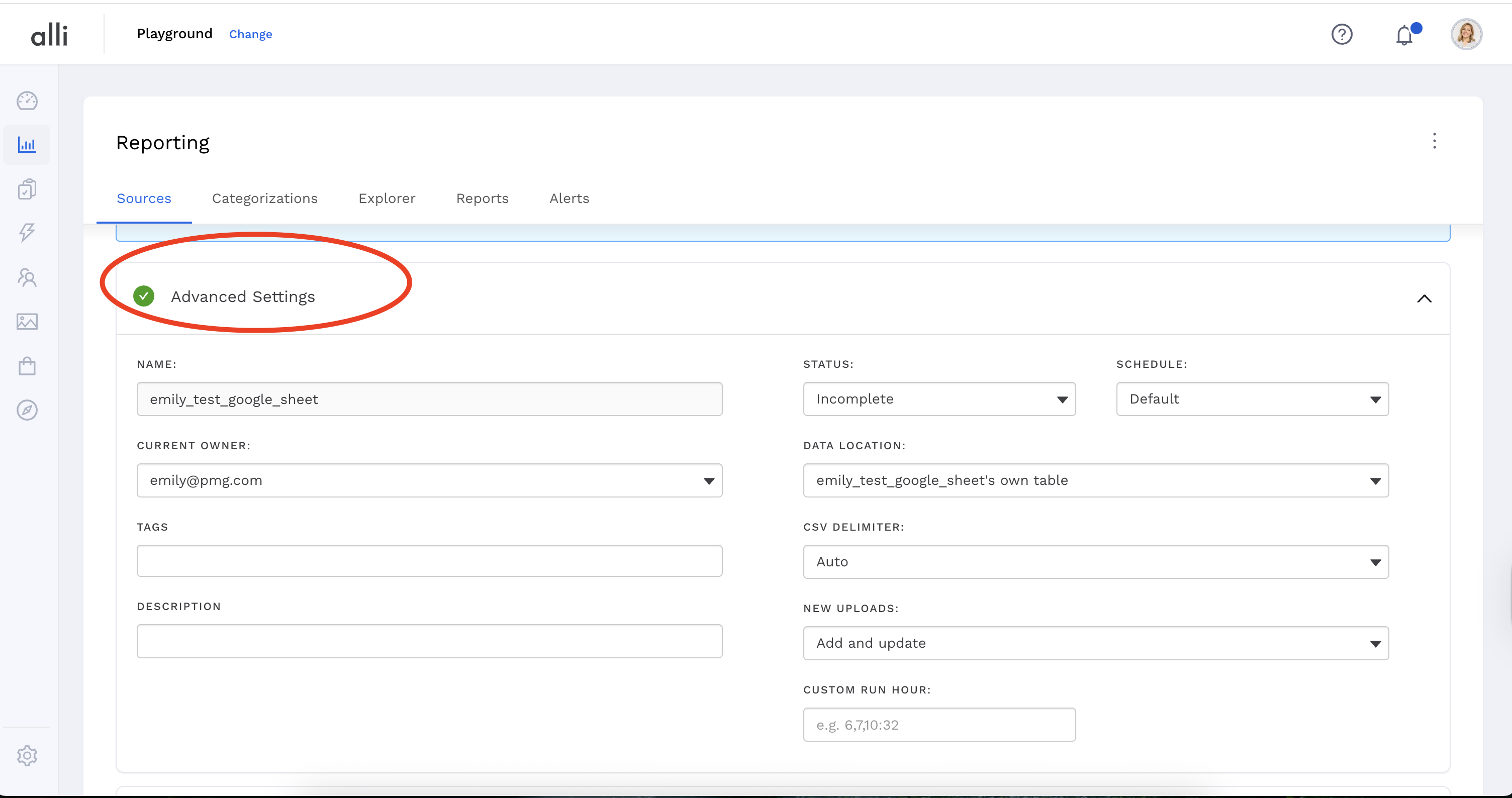Click the compass explore sidebar icon
The image size is (1512, 798).
(27, 410)
